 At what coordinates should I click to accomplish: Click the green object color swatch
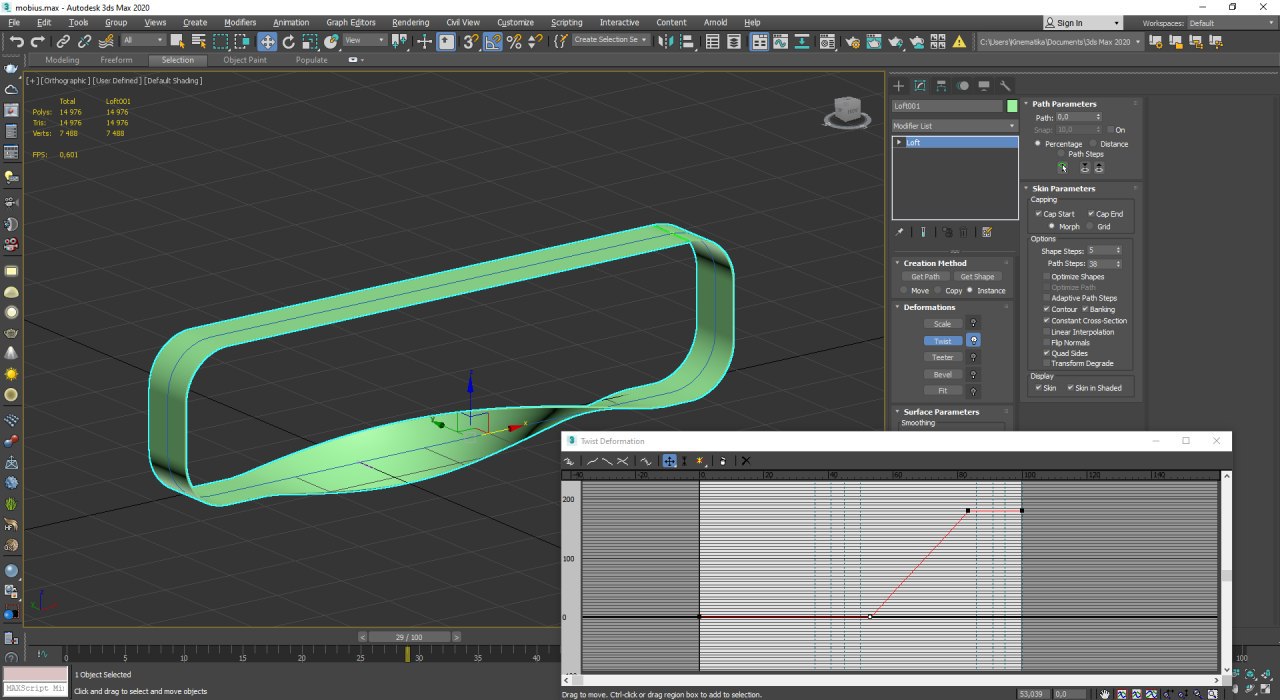[x=1012, y=106]
